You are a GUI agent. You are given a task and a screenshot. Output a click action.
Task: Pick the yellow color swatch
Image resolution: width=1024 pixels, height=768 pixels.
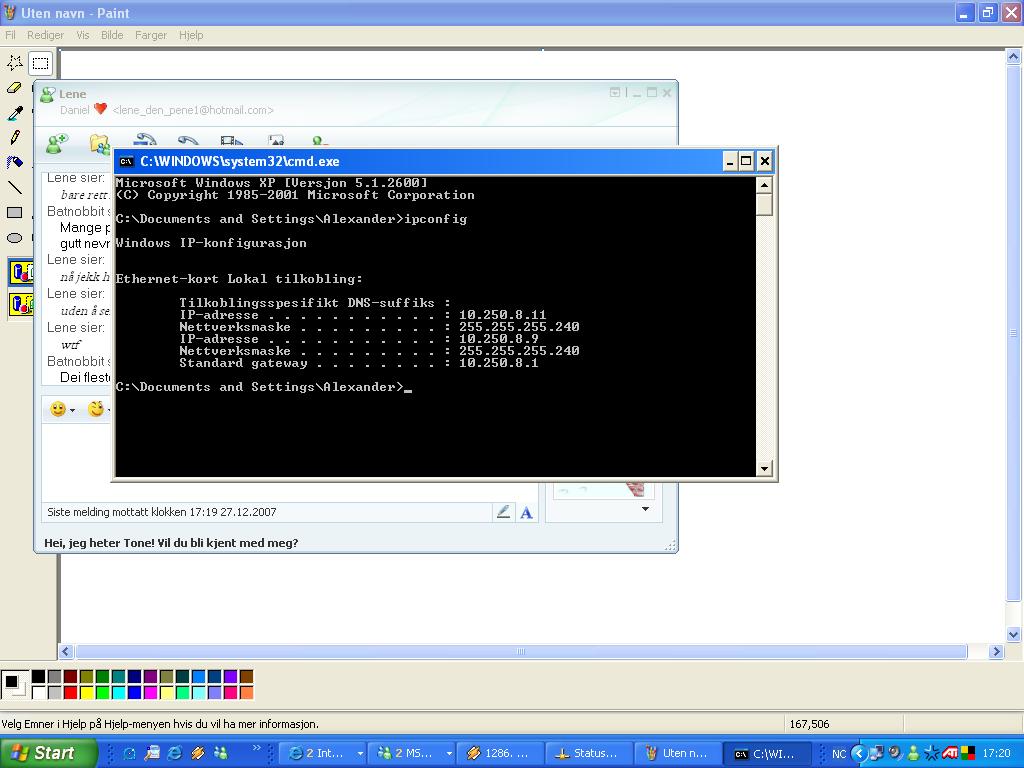[86, 692]
